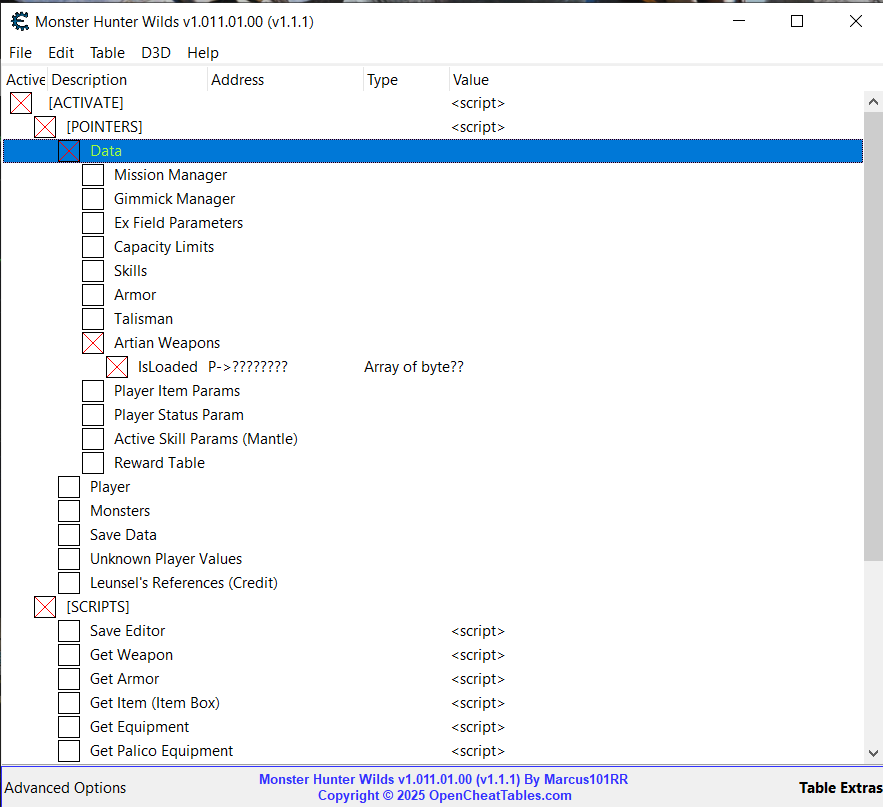The image size is (883, 807).
Task: Open the File menu
Action: [20, 53]
